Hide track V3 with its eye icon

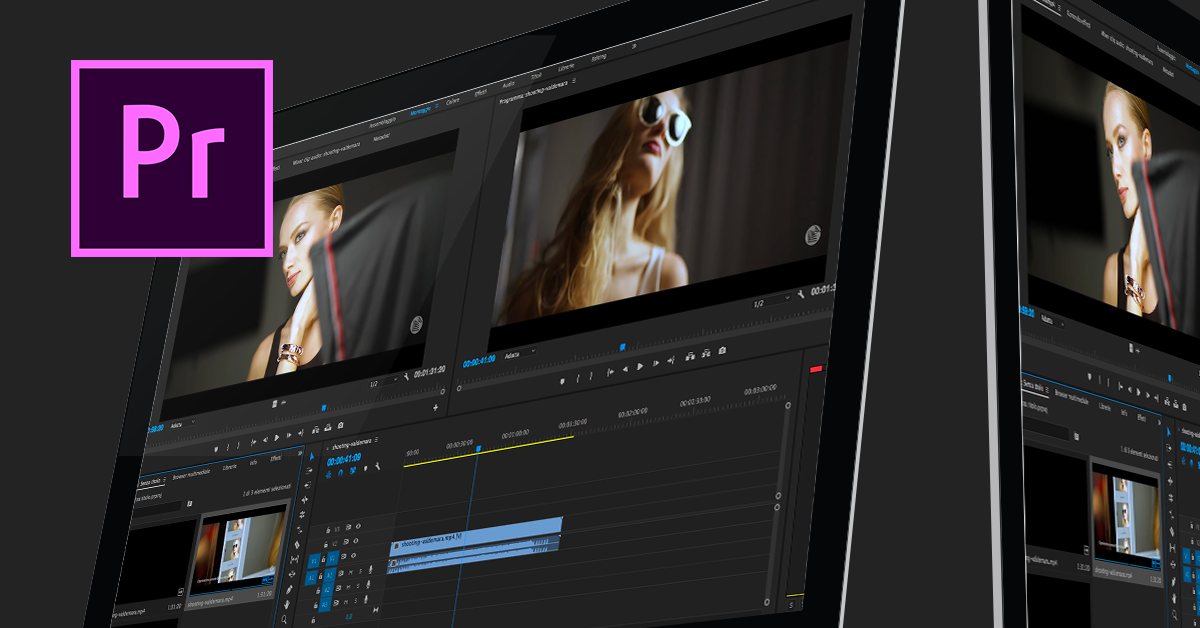(x=358, y=526)
